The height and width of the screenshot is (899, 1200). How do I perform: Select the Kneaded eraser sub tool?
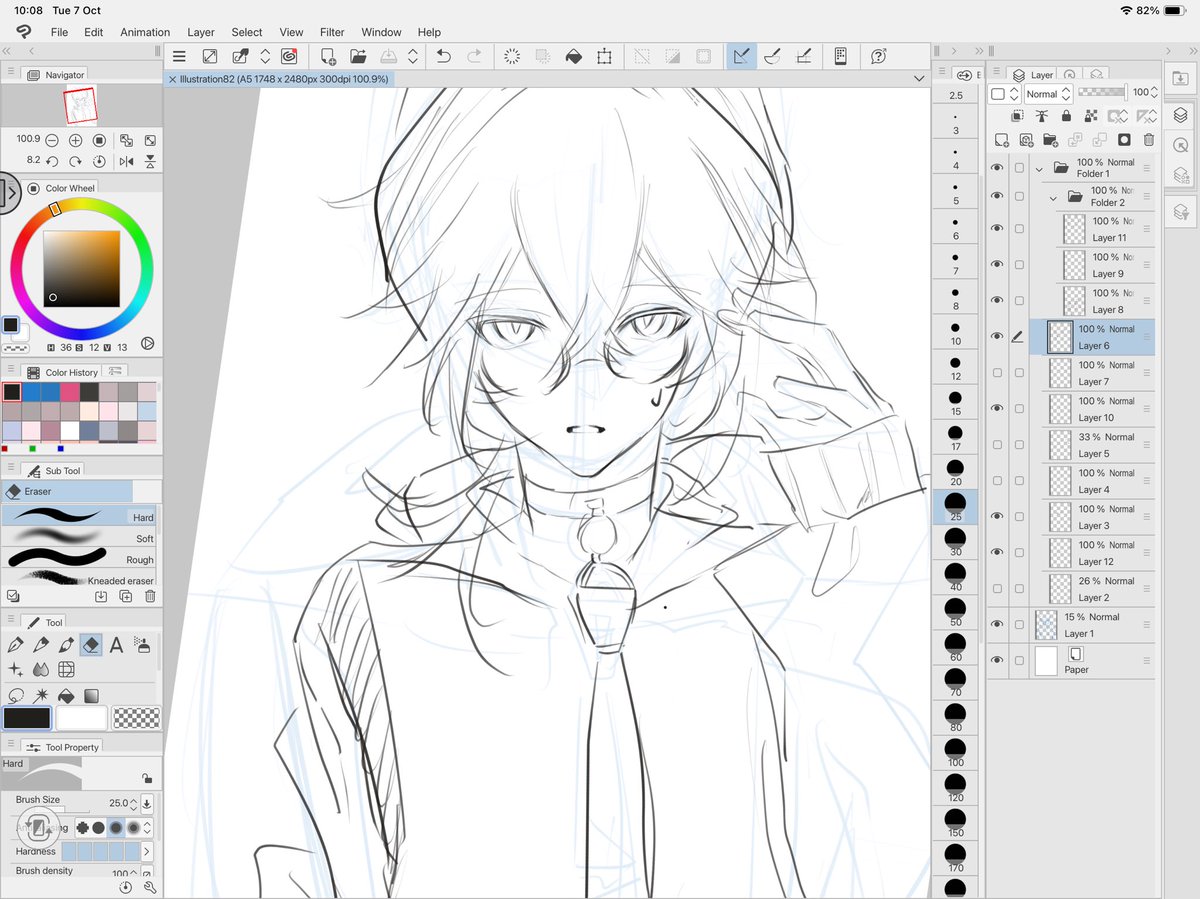pyautogui.click(x=80, y=580)
